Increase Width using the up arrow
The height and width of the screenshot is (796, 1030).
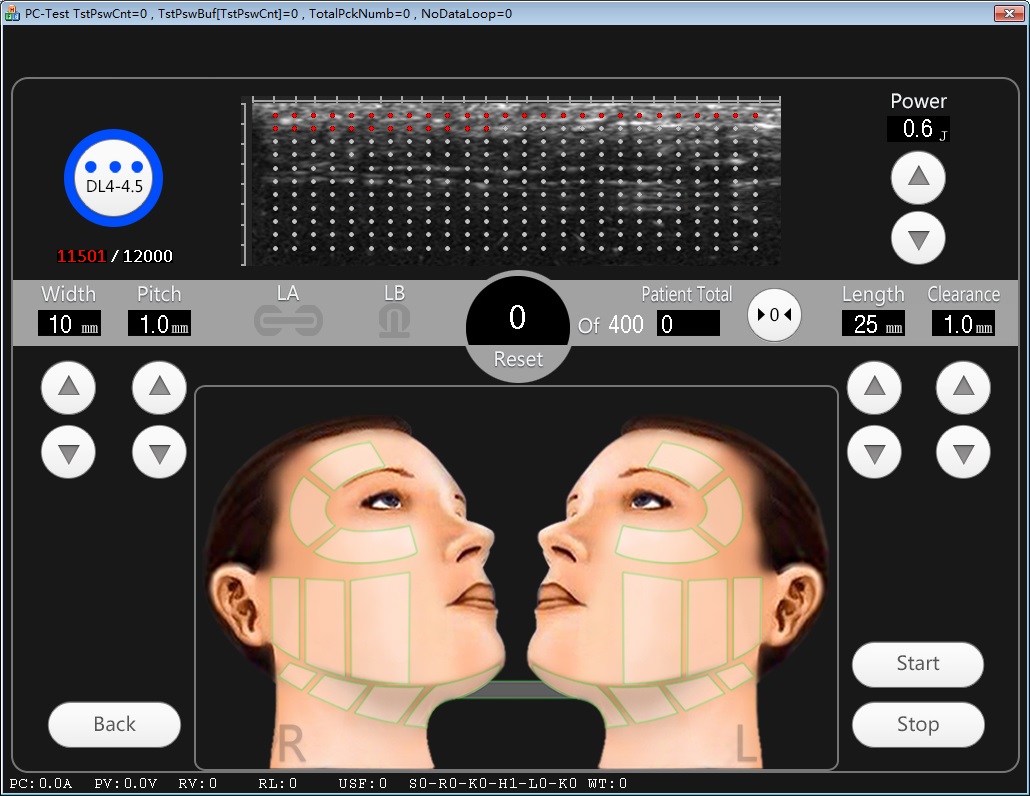pos(69,388)
